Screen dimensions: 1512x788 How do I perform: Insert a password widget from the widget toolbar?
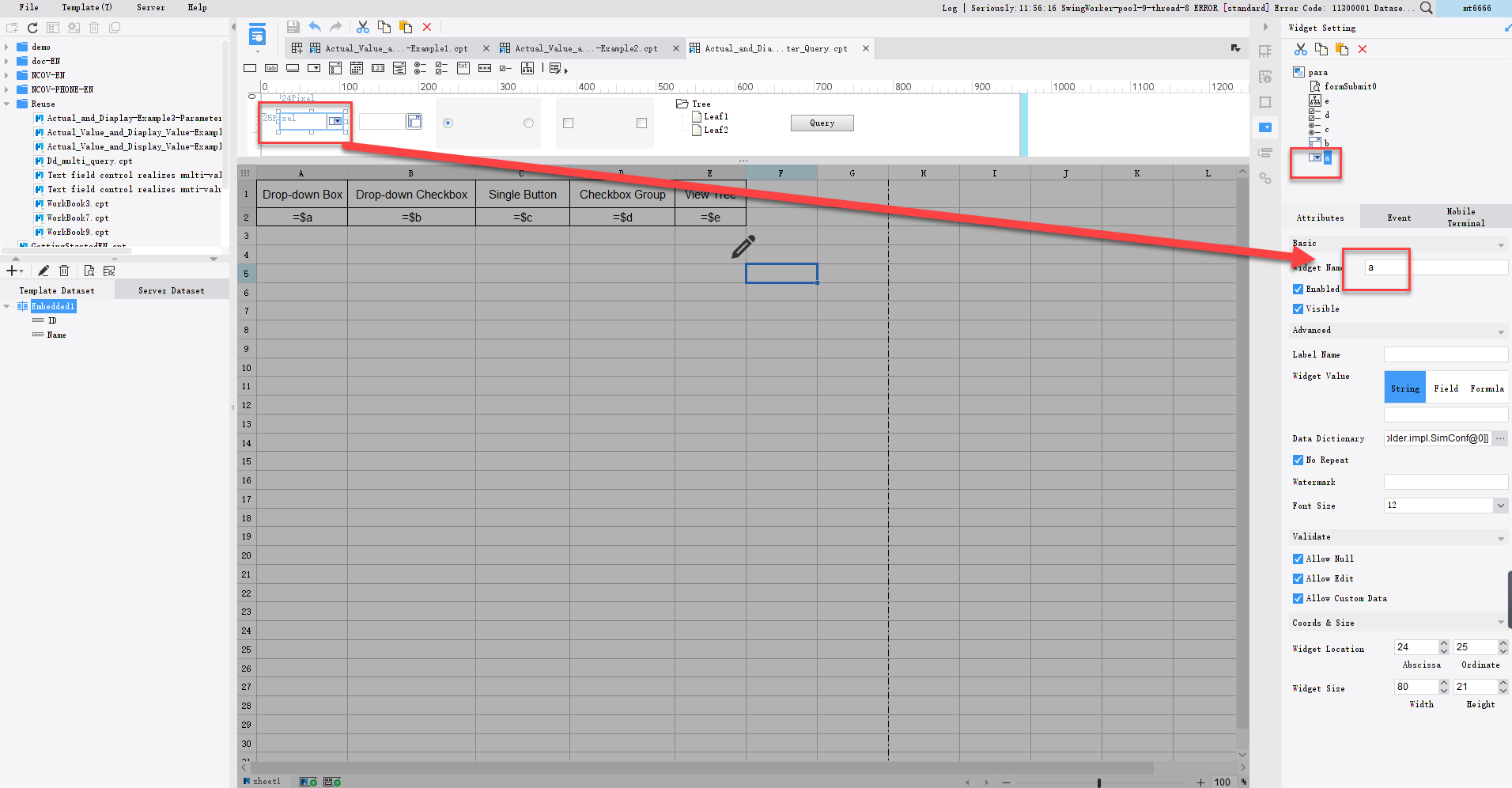point(485,69)
